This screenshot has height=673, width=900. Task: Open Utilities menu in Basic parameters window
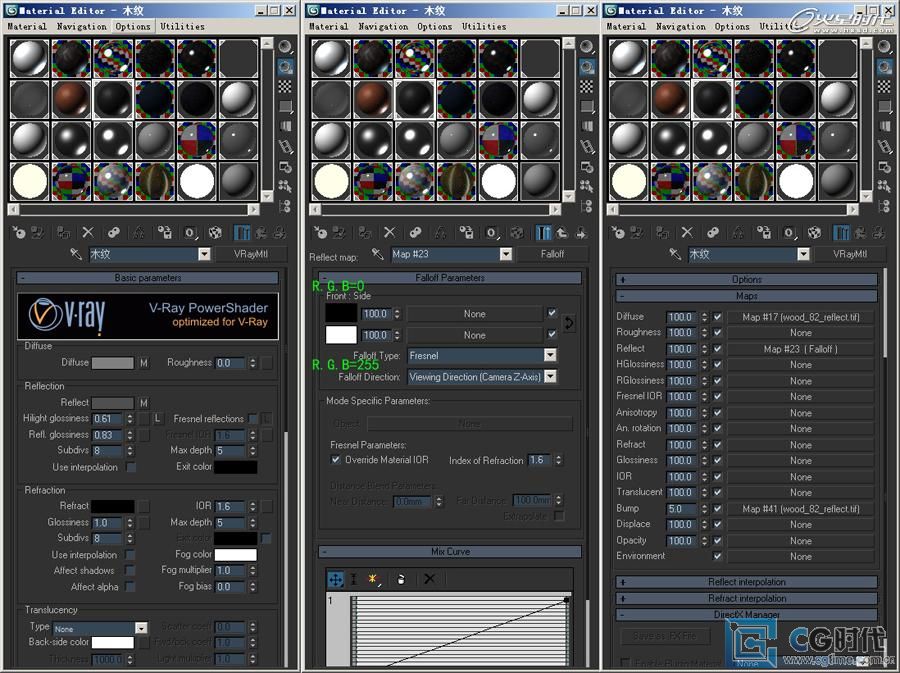click(x=182, y=26)
